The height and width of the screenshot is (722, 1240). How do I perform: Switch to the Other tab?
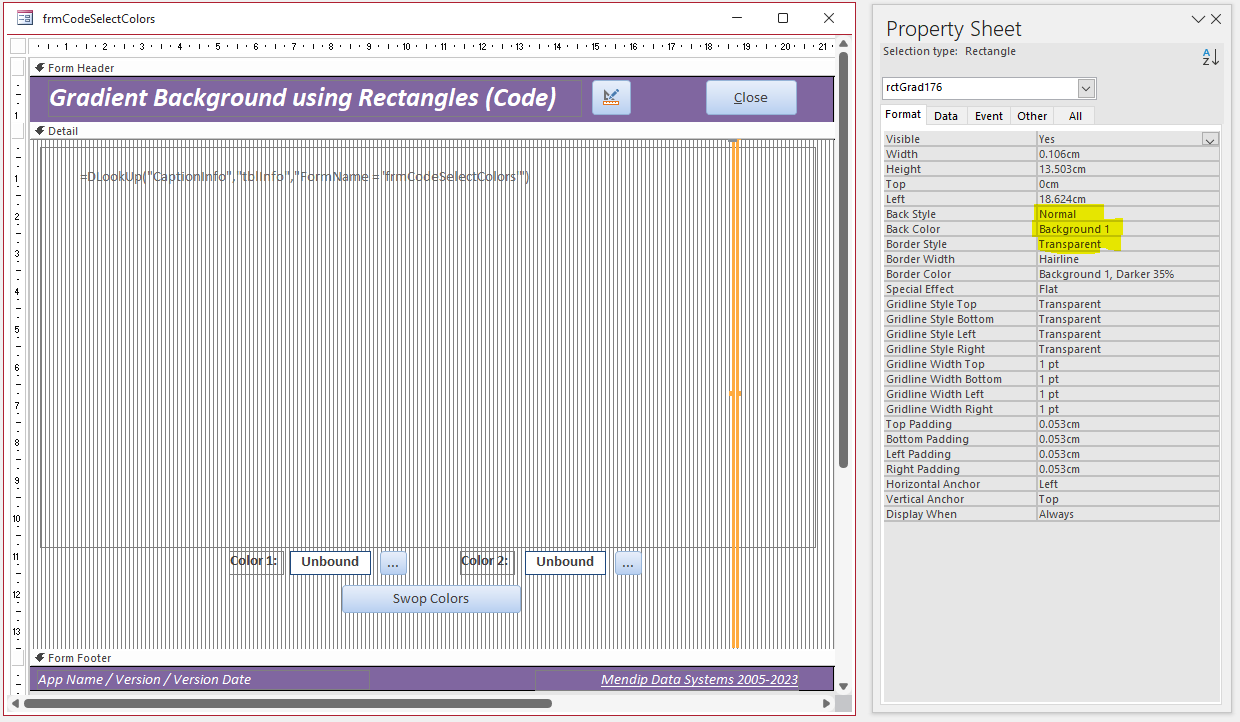[1032, 116]
